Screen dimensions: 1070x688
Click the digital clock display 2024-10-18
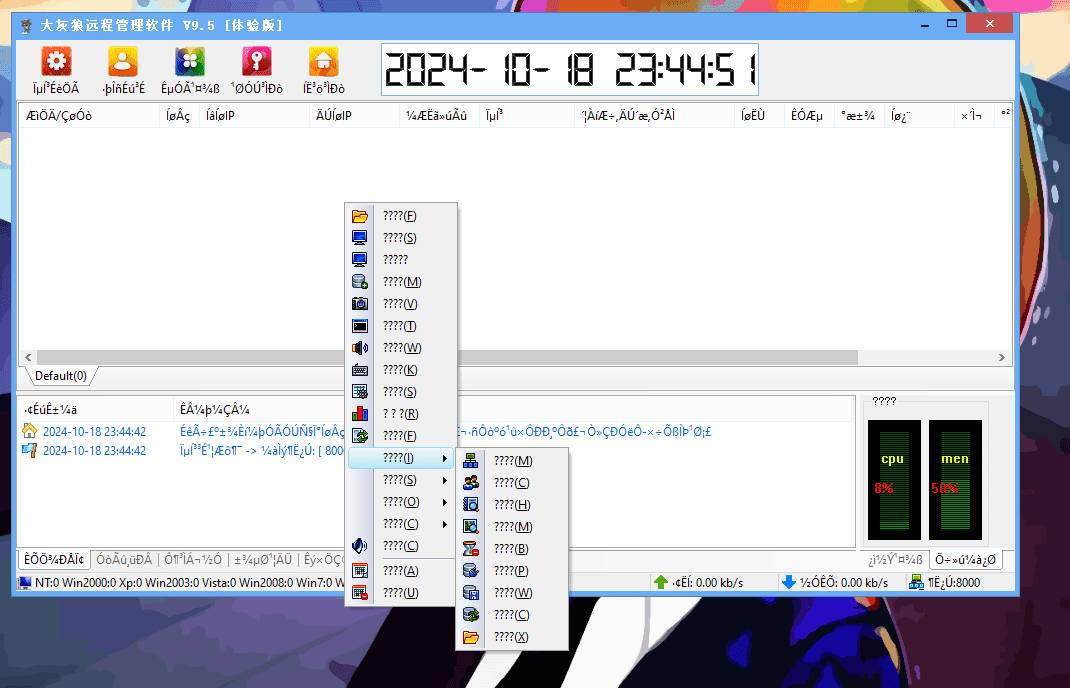[x=570, y=70]
